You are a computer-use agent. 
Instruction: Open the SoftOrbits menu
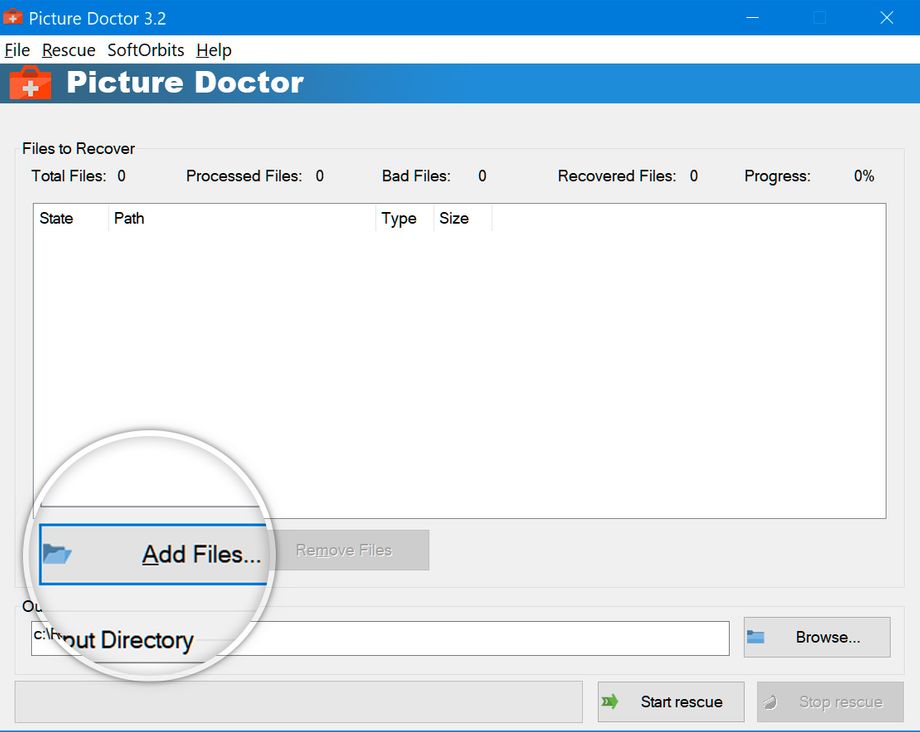(146, 50)
